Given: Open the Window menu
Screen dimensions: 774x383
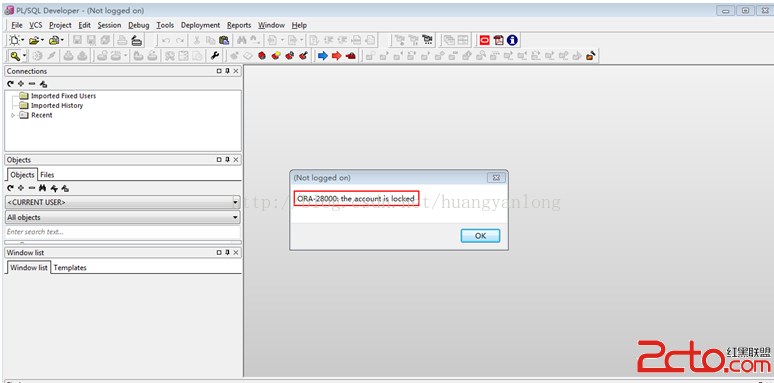Looking at the screenshot, I should 271,25.
